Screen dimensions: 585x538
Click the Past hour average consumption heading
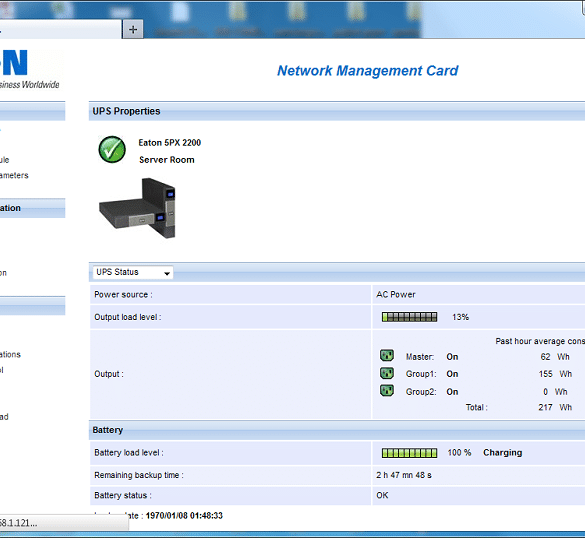point(540,341)
